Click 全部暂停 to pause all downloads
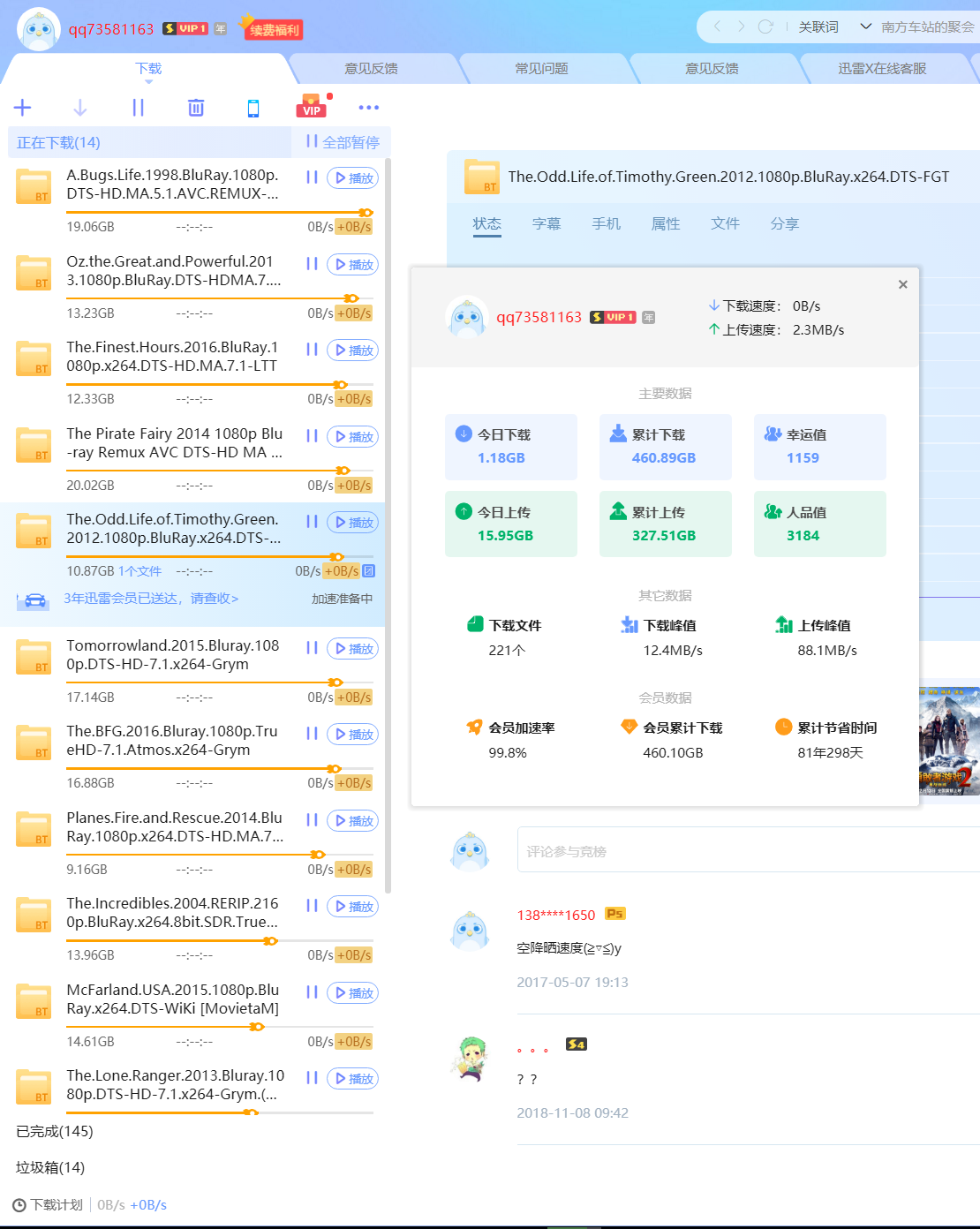The width and height of the screenshot is (980, 1229). [x=343, y=142]
